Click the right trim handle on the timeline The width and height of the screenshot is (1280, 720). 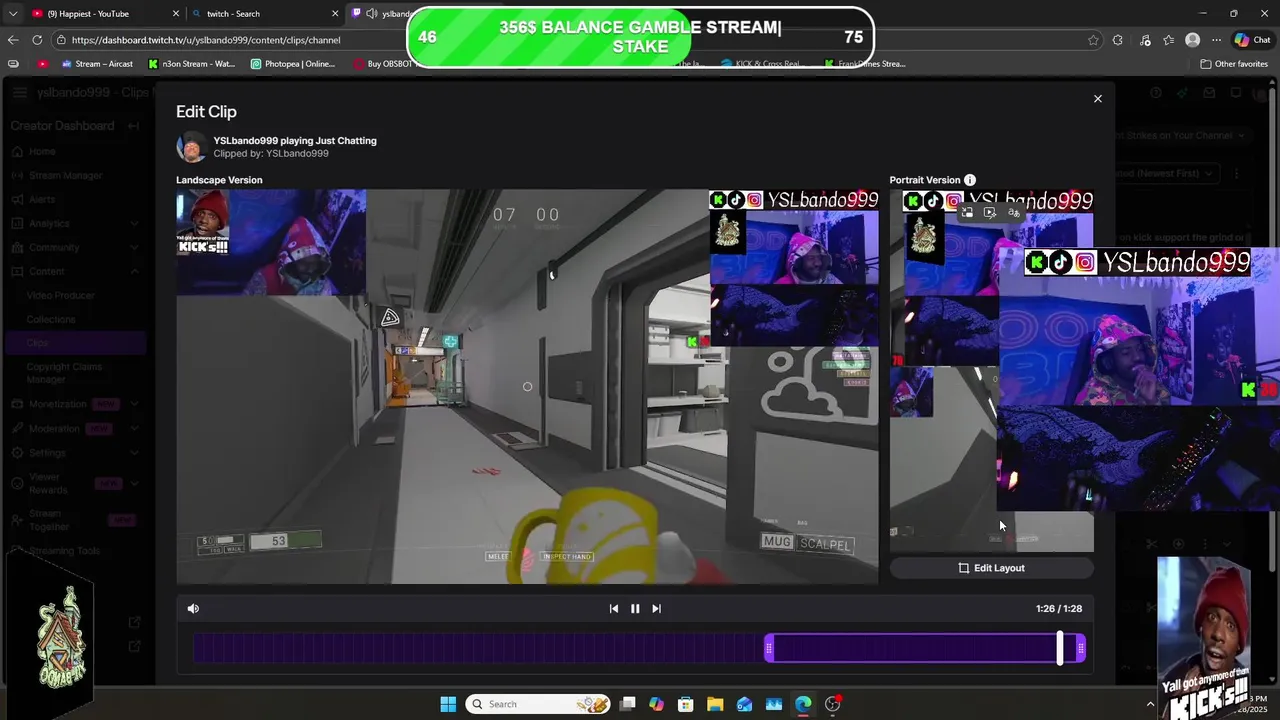[x=1080, y=649]
